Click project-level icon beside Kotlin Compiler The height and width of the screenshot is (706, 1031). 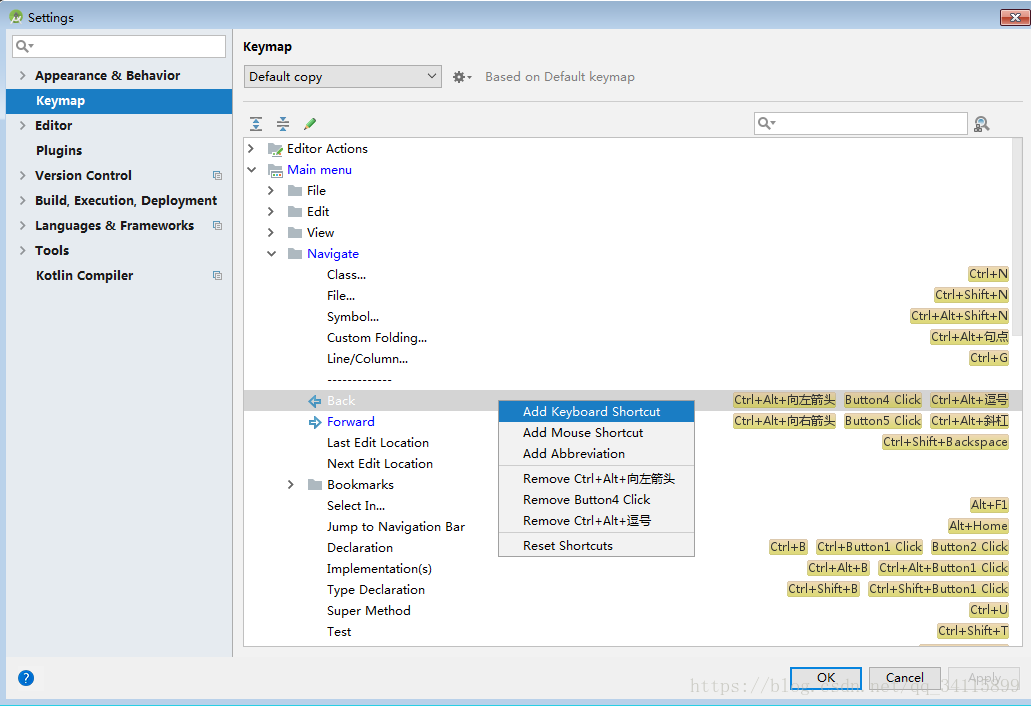click(218, 275)
